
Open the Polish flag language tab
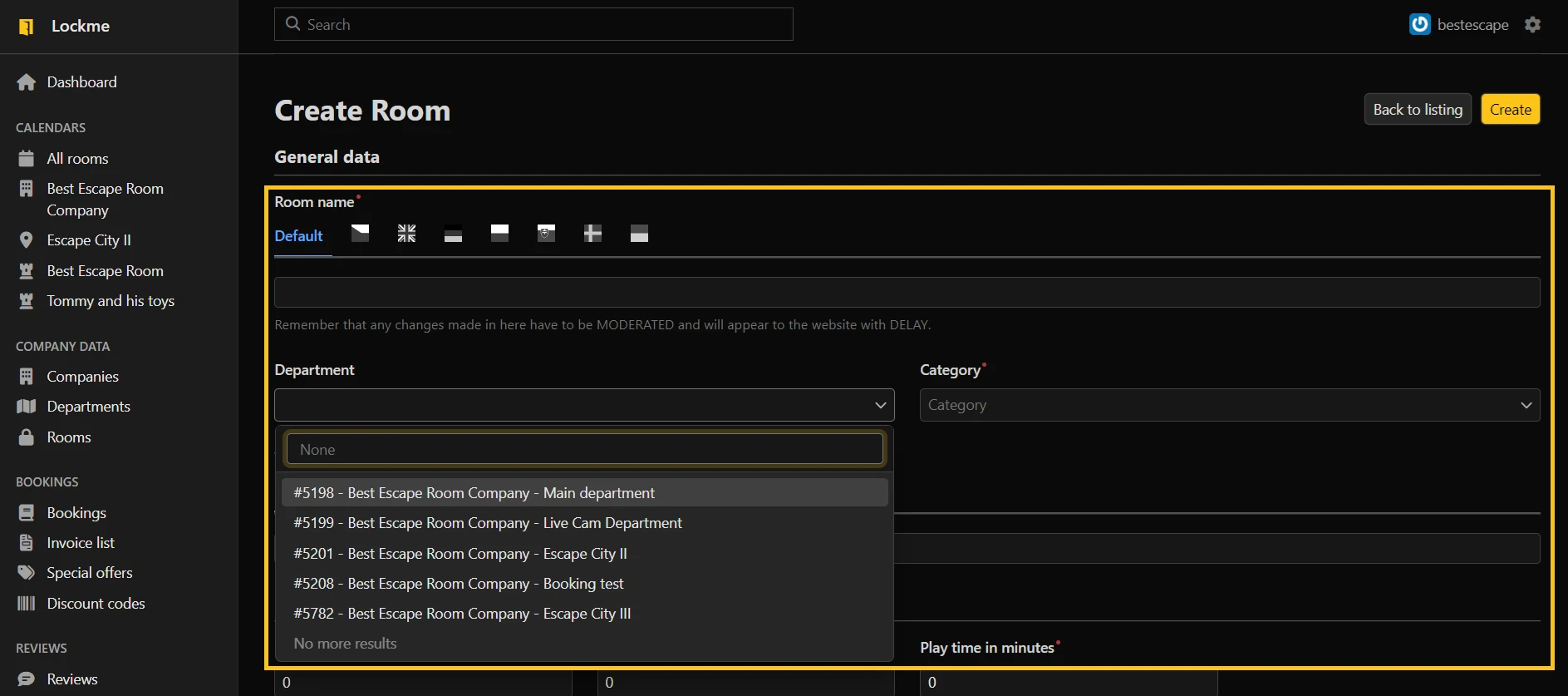(x=499, y=234)
